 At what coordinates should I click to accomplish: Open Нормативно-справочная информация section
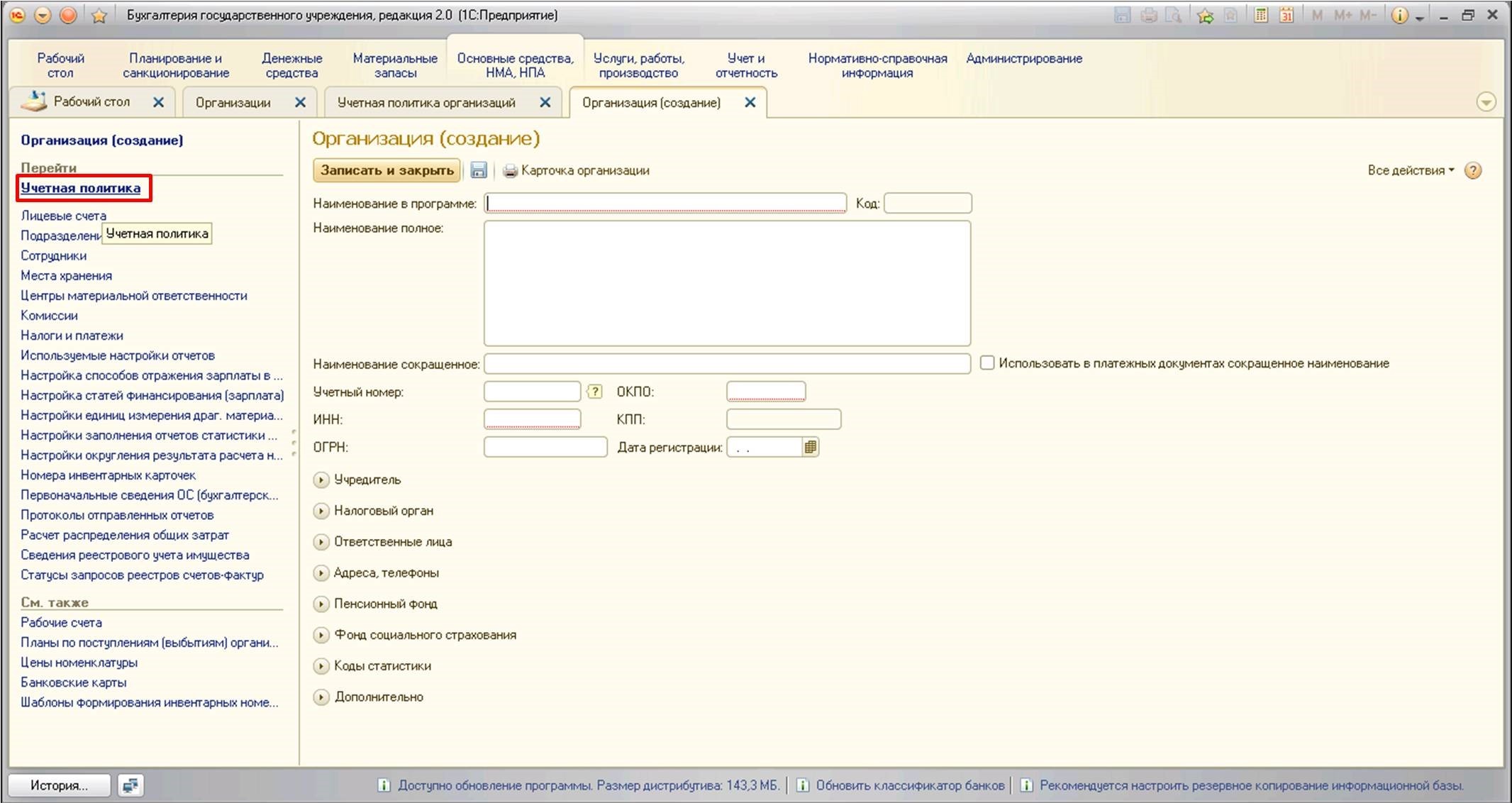pos(877,65)
